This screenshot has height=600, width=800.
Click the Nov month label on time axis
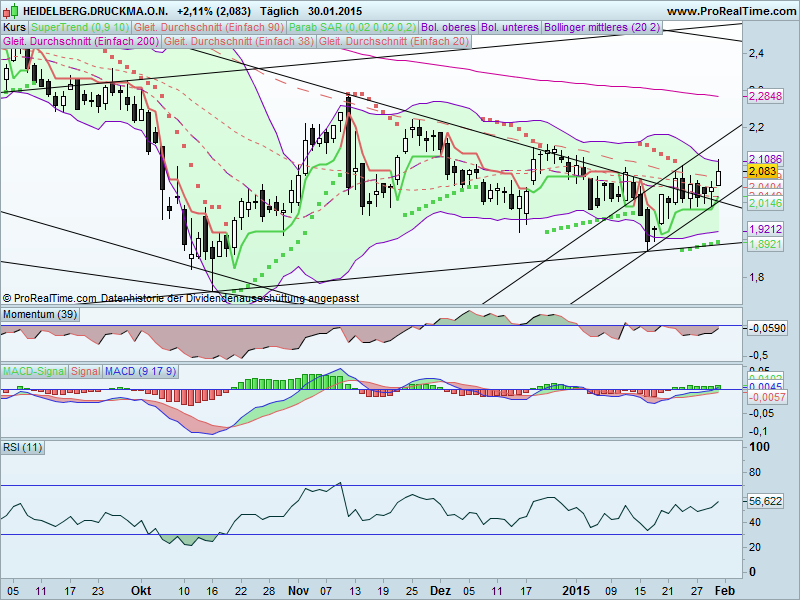298,591
